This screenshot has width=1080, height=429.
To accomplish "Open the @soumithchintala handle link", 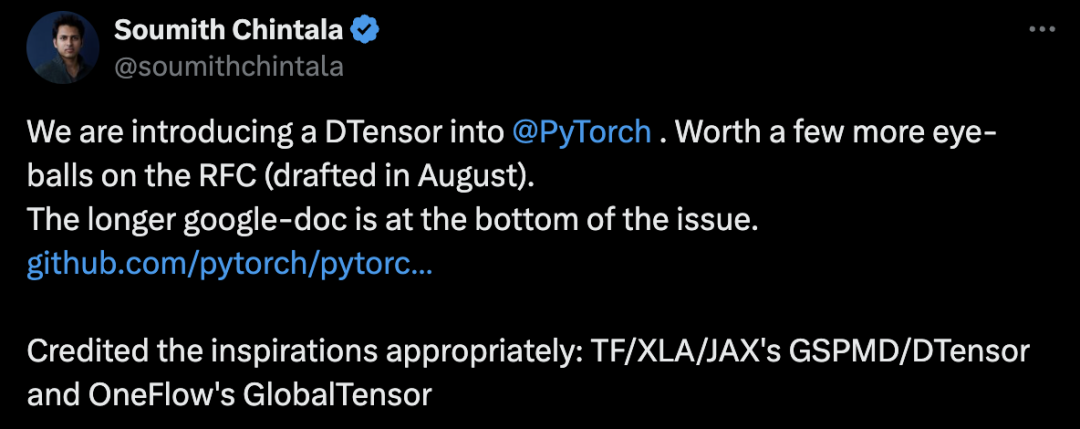I will [229, 67].
